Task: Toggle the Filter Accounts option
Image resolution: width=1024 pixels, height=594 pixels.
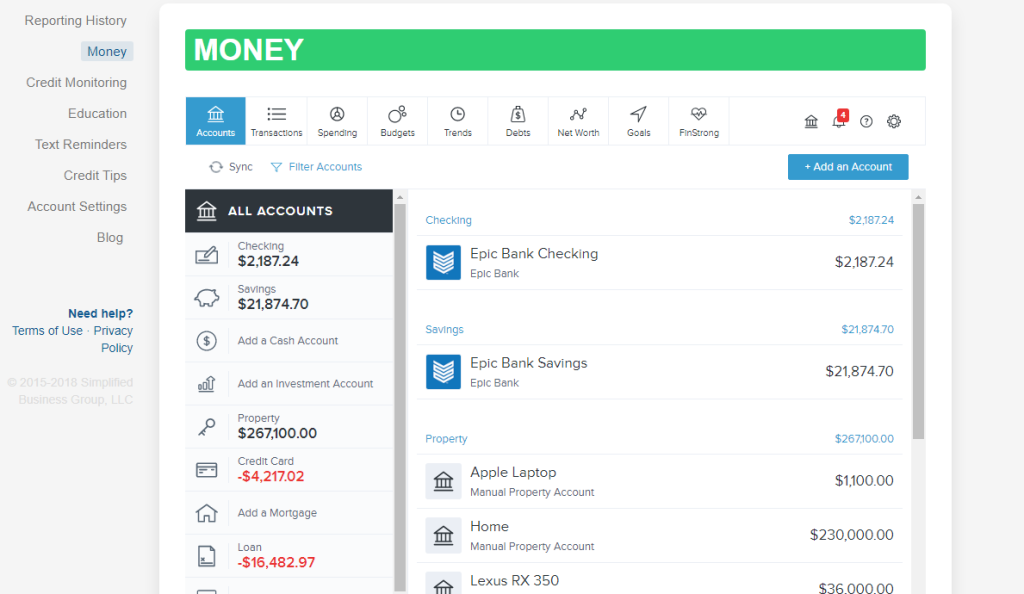Action: [x=316, y=166]
